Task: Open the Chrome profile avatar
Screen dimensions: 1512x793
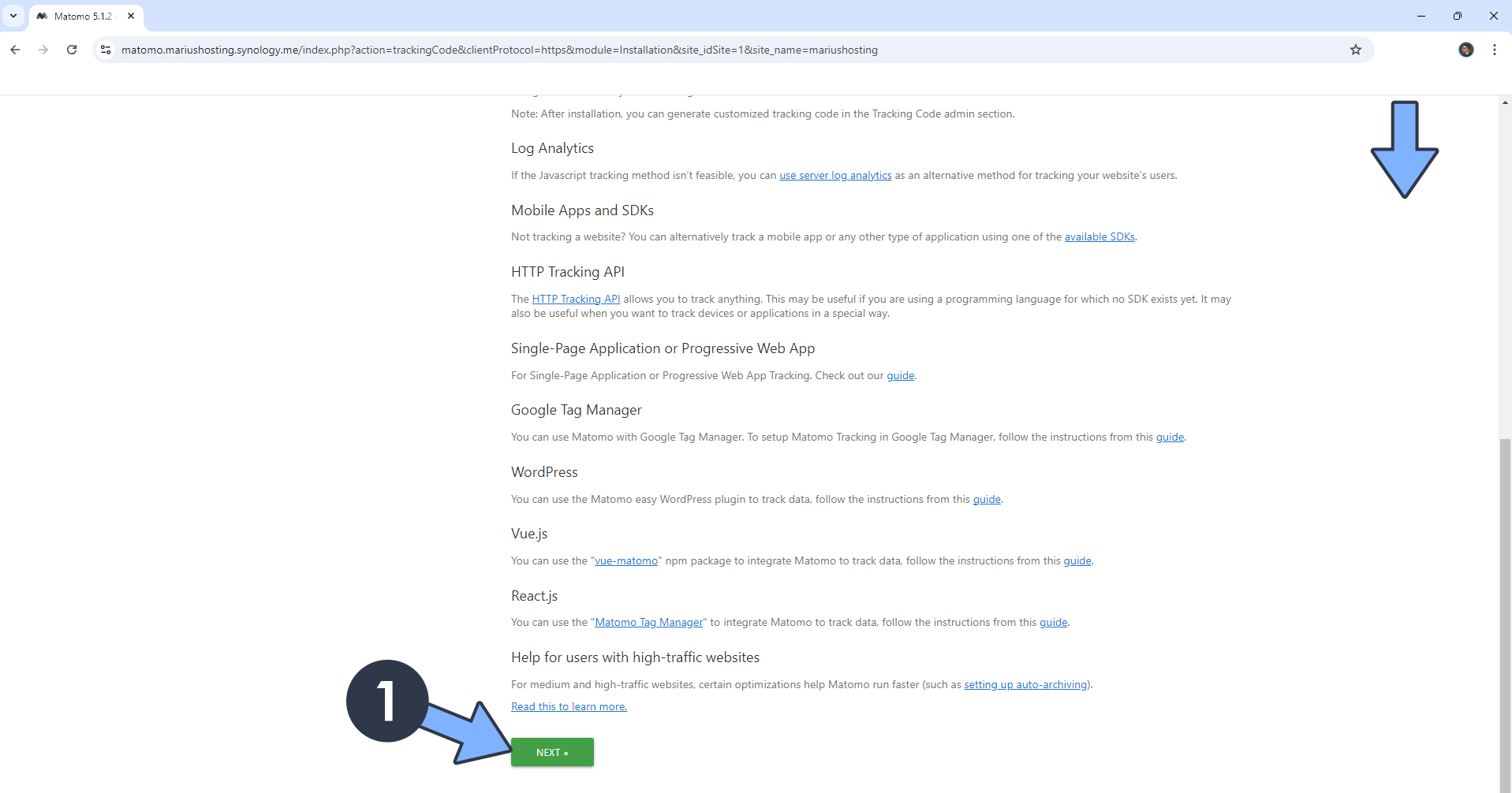Action: [x=1466, y=50]
